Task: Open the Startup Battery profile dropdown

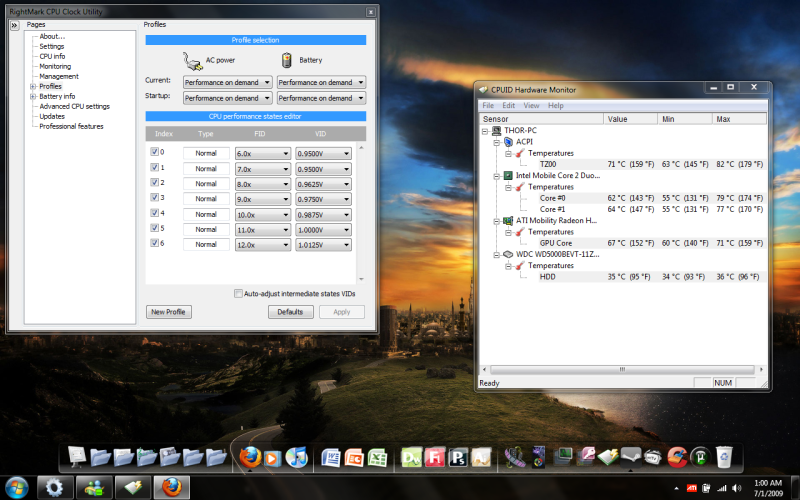Action: [x=321, y=98]
